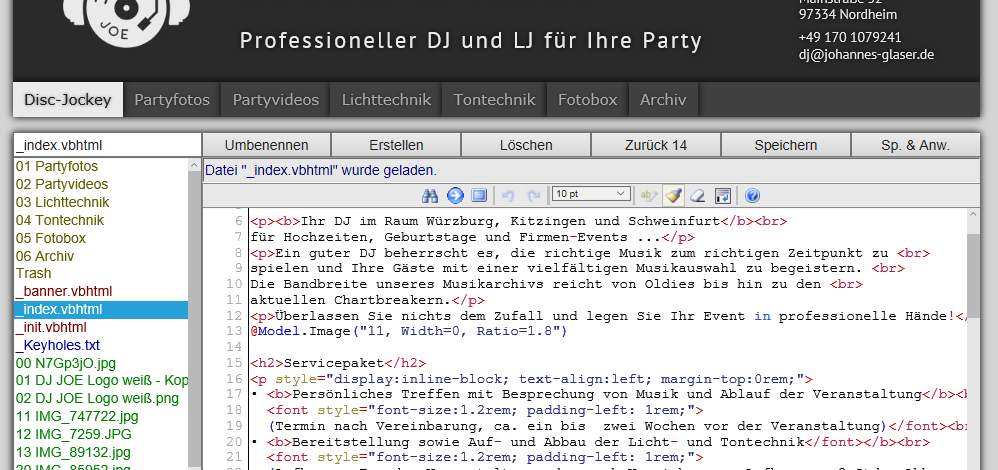
Task: Open the Archiv tab
Action: (663, 99)
